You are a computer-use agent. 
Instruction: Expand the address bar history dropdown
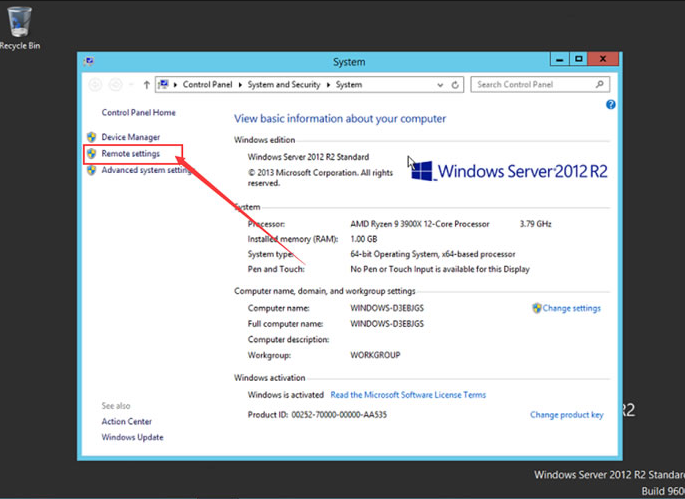(440, 85)
